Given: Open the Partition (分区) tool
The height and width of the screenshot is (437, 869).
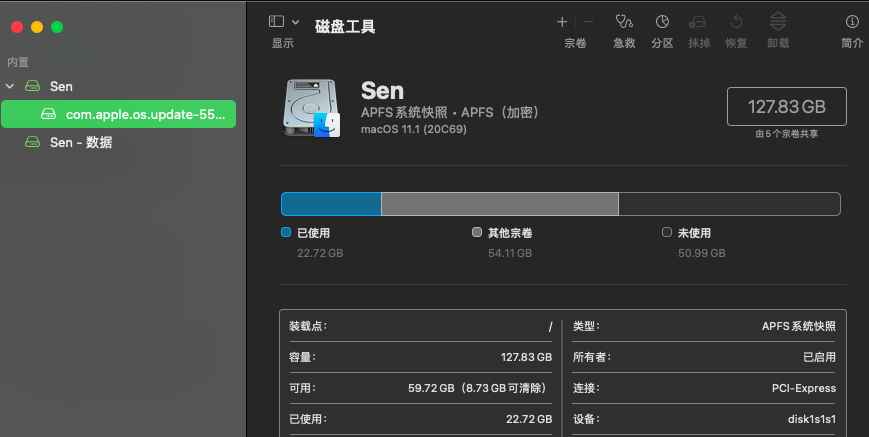Looking at the screenshot, I should click(662, 22).
